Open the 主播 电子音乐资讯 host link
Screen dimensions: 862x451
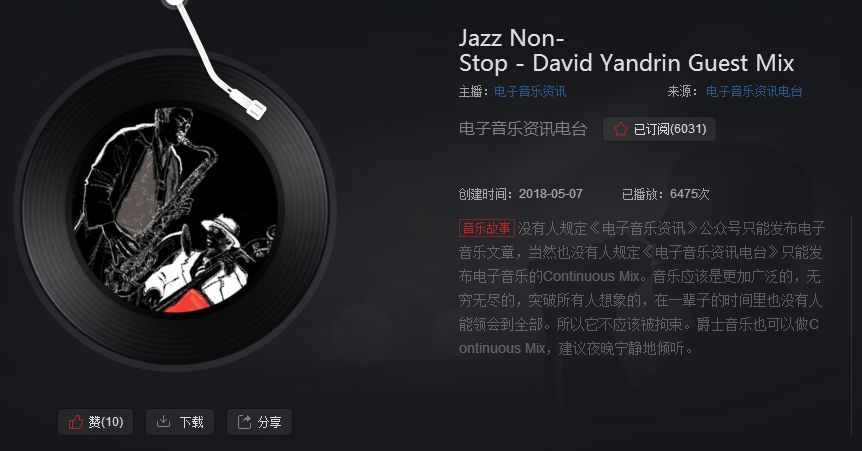[x=530, y=91]
